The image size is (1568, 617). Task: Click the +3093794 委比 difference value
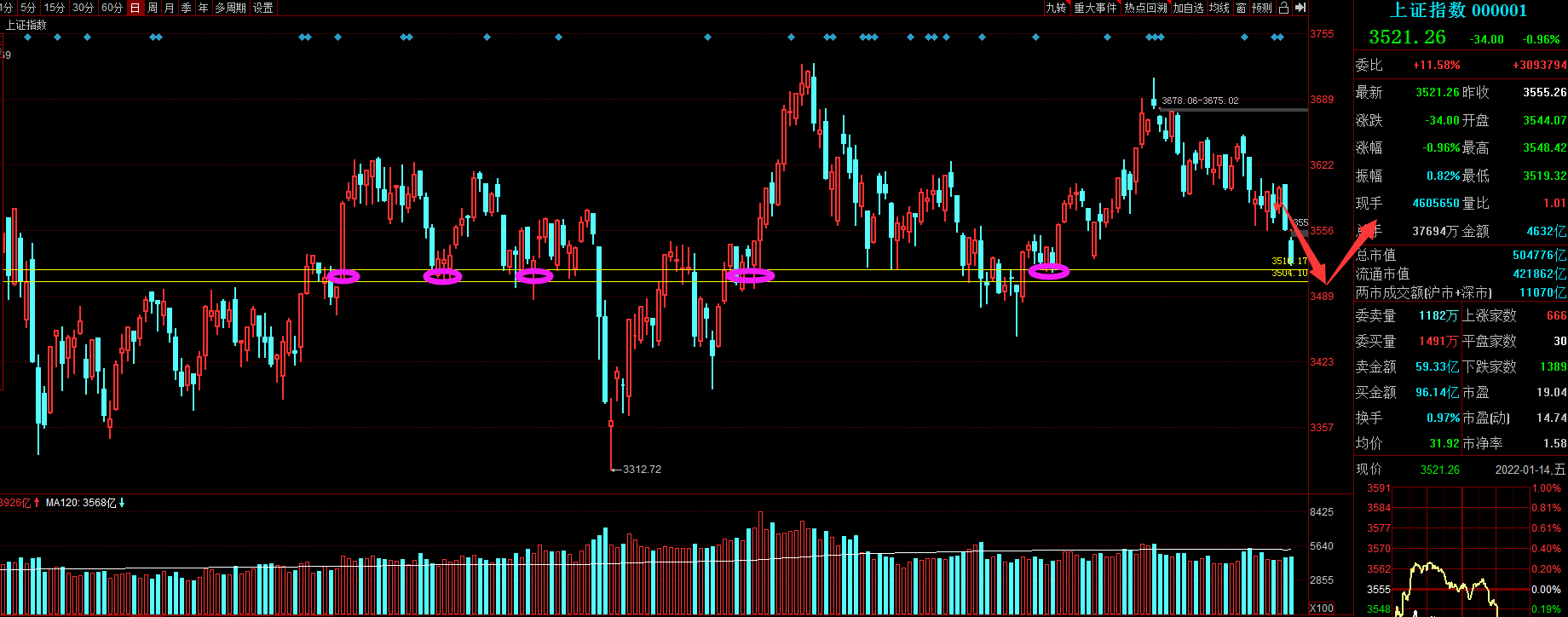tap(1539, 65)
